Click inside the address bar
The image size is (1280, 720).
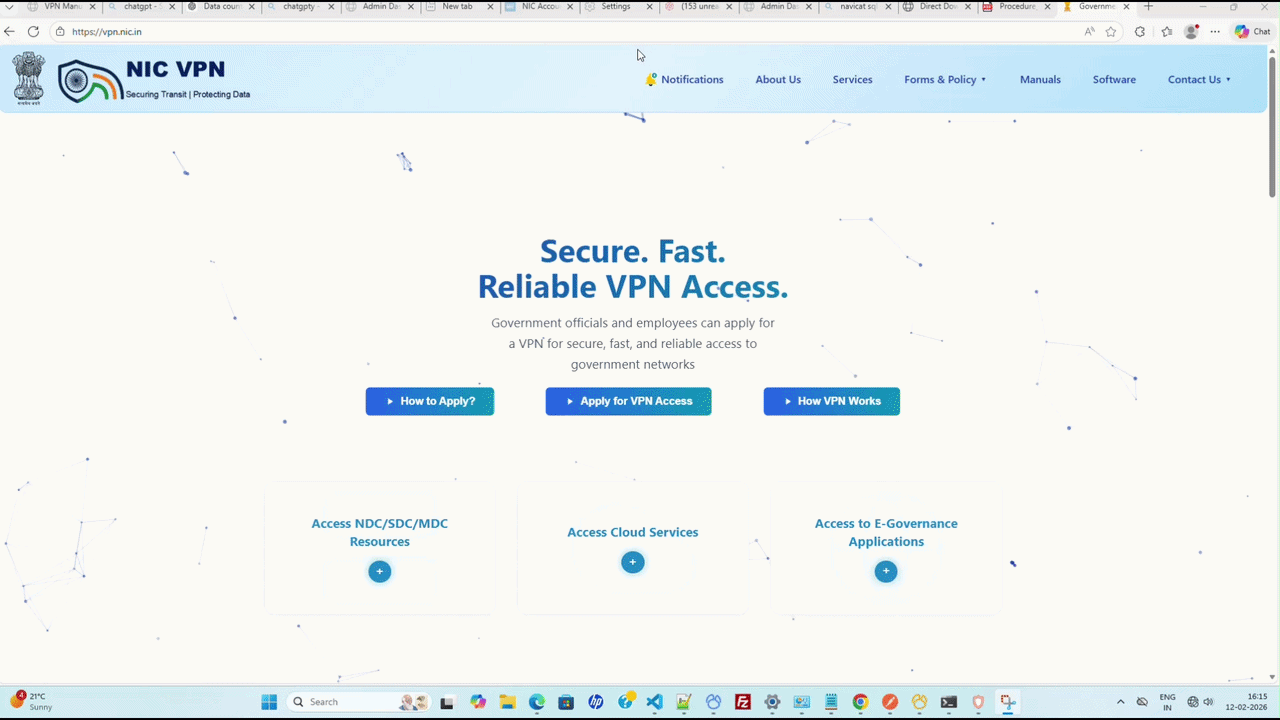tap(300, 31)
